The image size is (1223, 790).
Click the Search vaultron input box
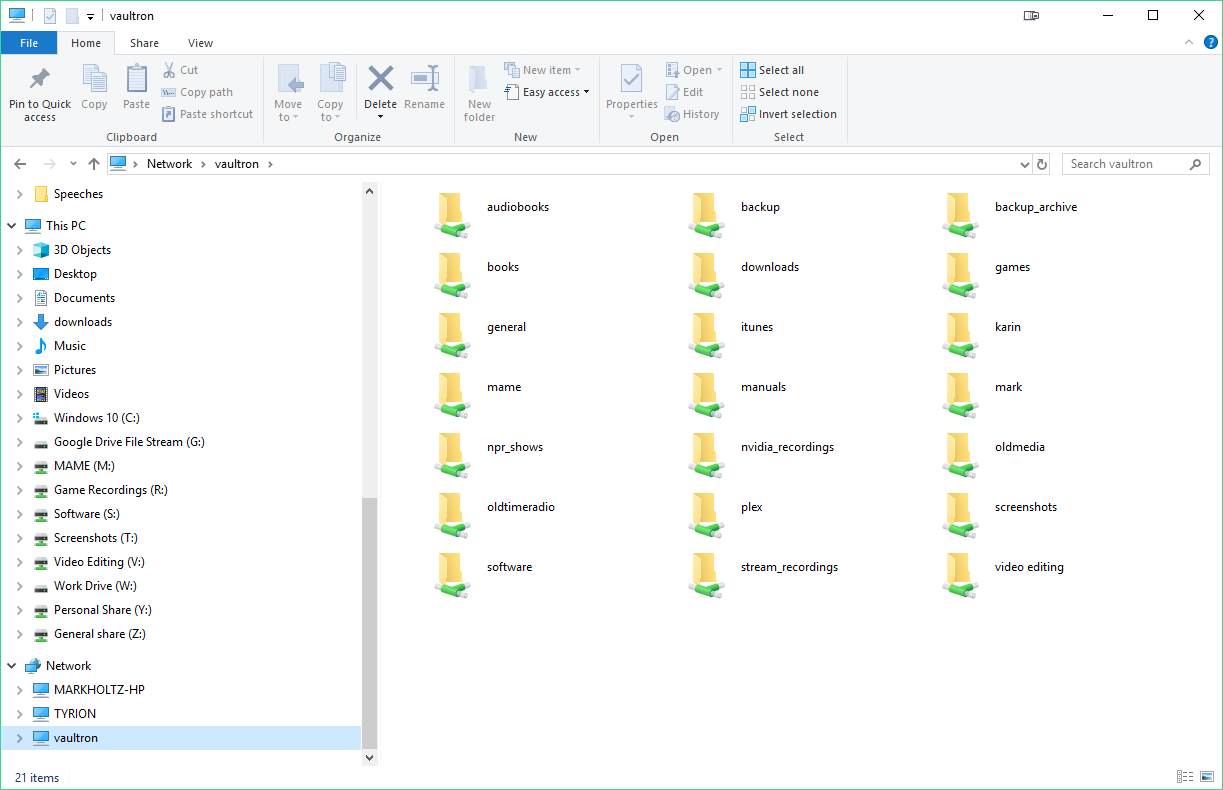point(1136,164)
